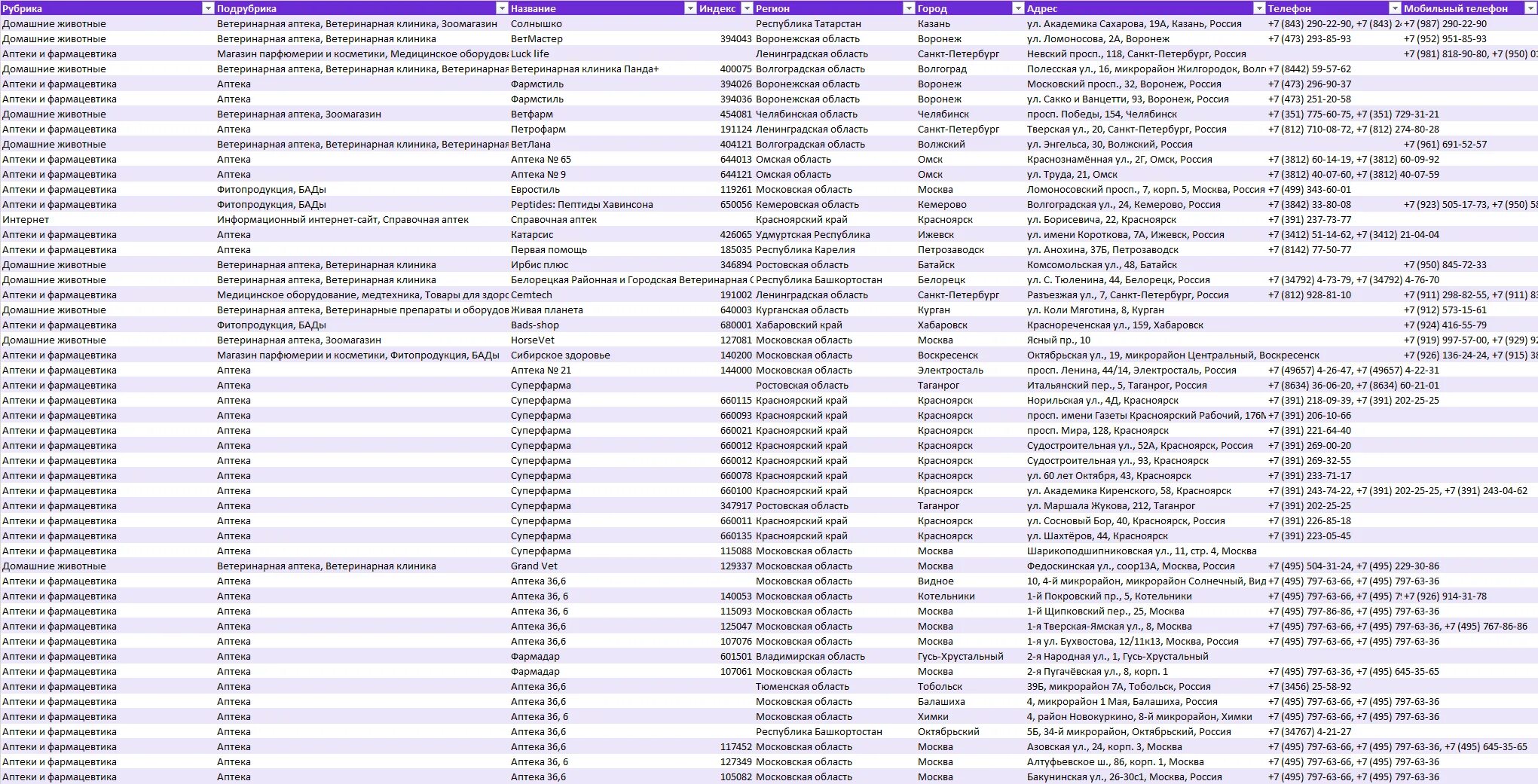The height and width of the screenshot is (784, 1538).
Task: Click the Живая планета name cell
Action: 603,310
